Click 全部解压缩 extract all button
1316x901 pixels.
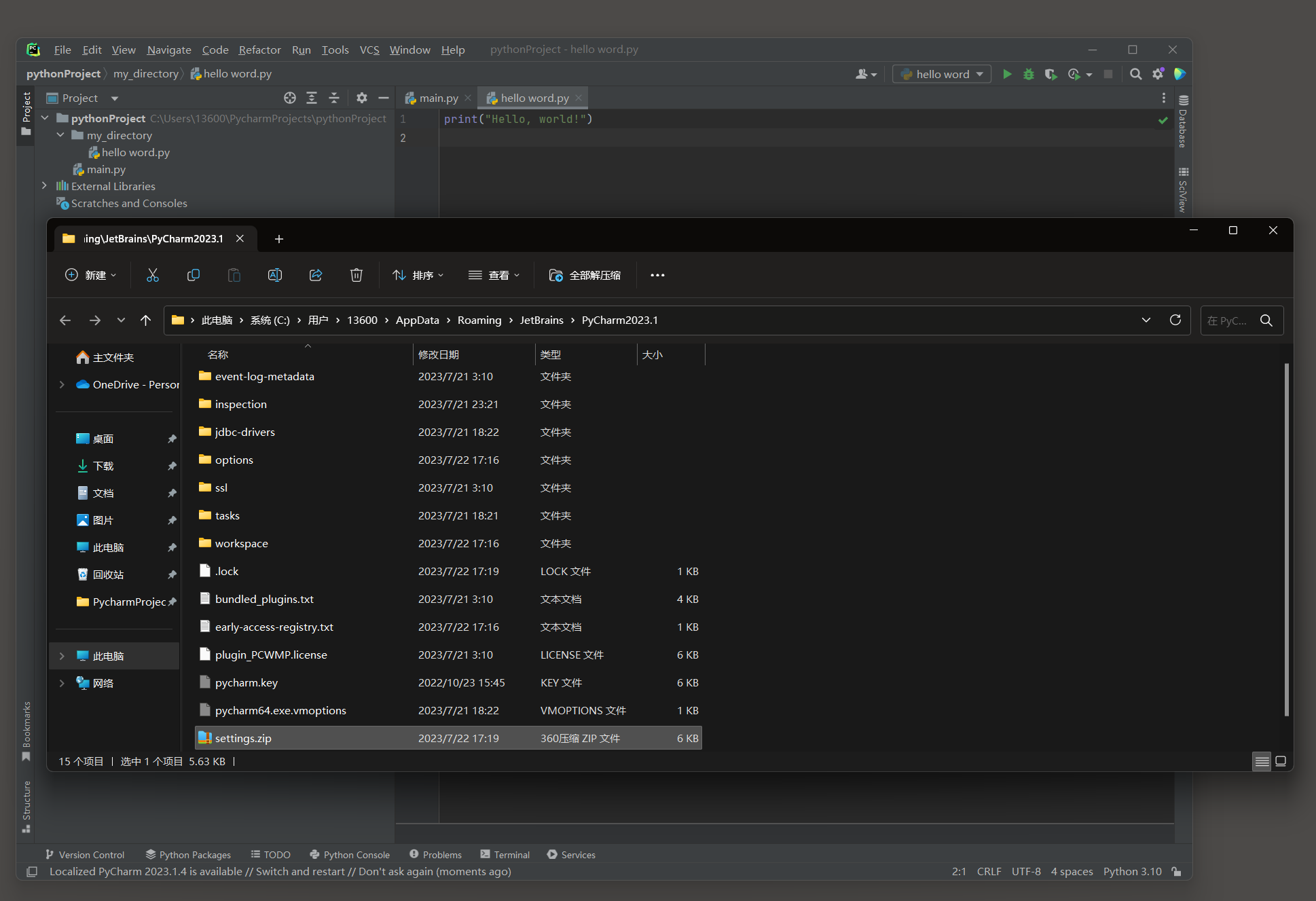pyautogui.click(x=585, y=275)
